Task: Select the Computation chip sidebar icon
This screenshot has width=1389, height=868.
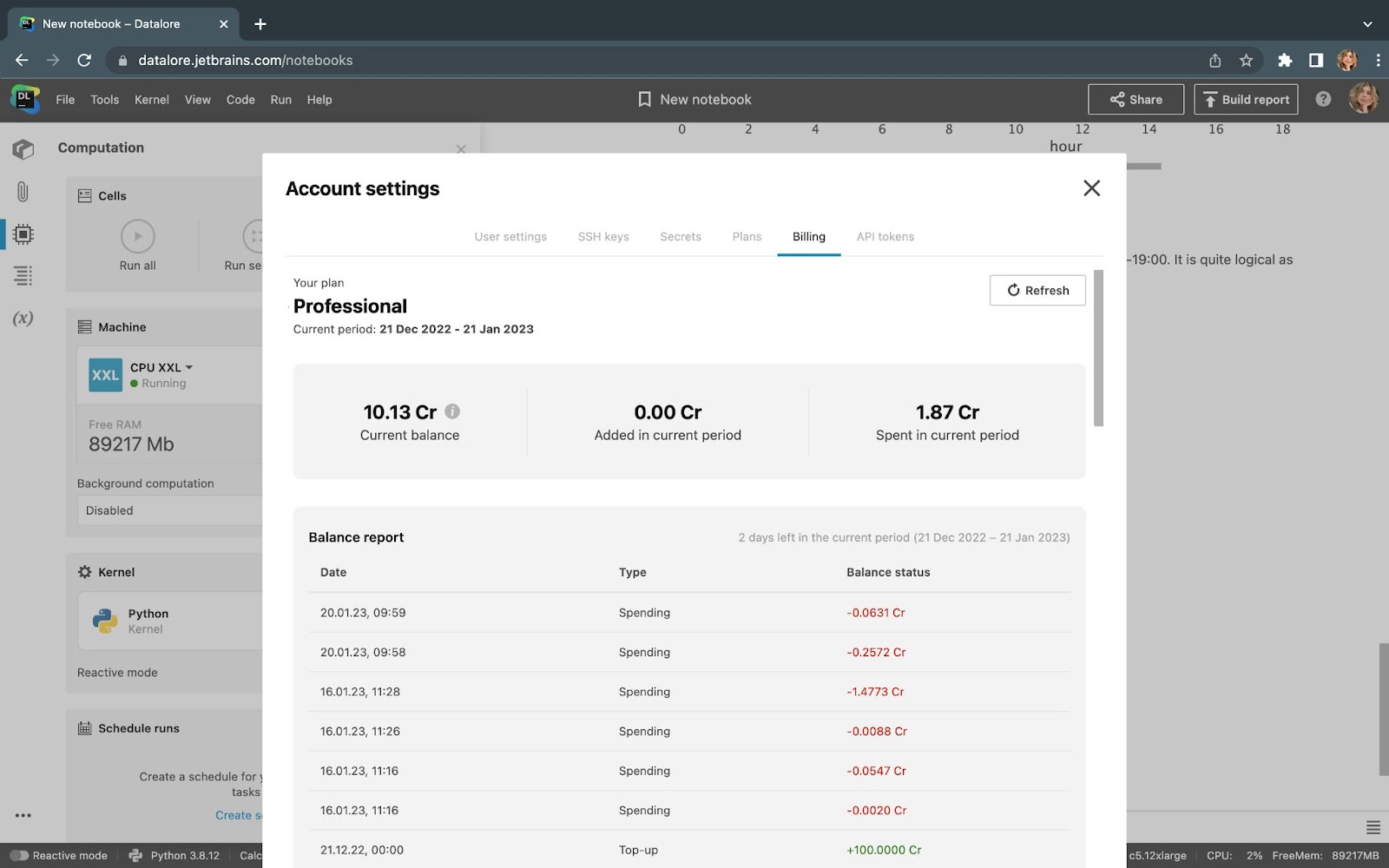Action: 23,234
